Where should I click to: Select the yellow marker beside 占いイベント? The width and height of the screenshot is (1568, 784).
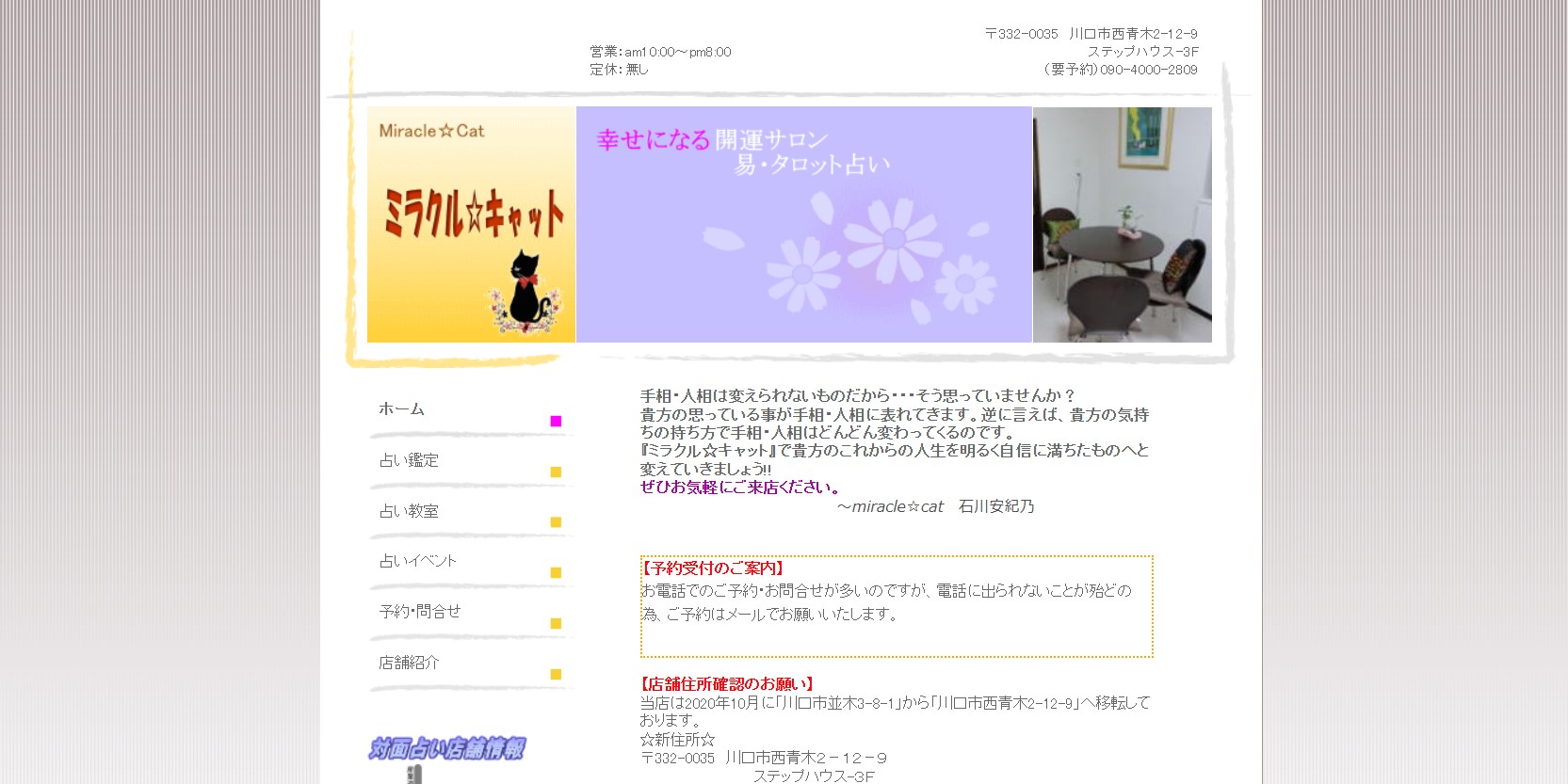(556, 572)
